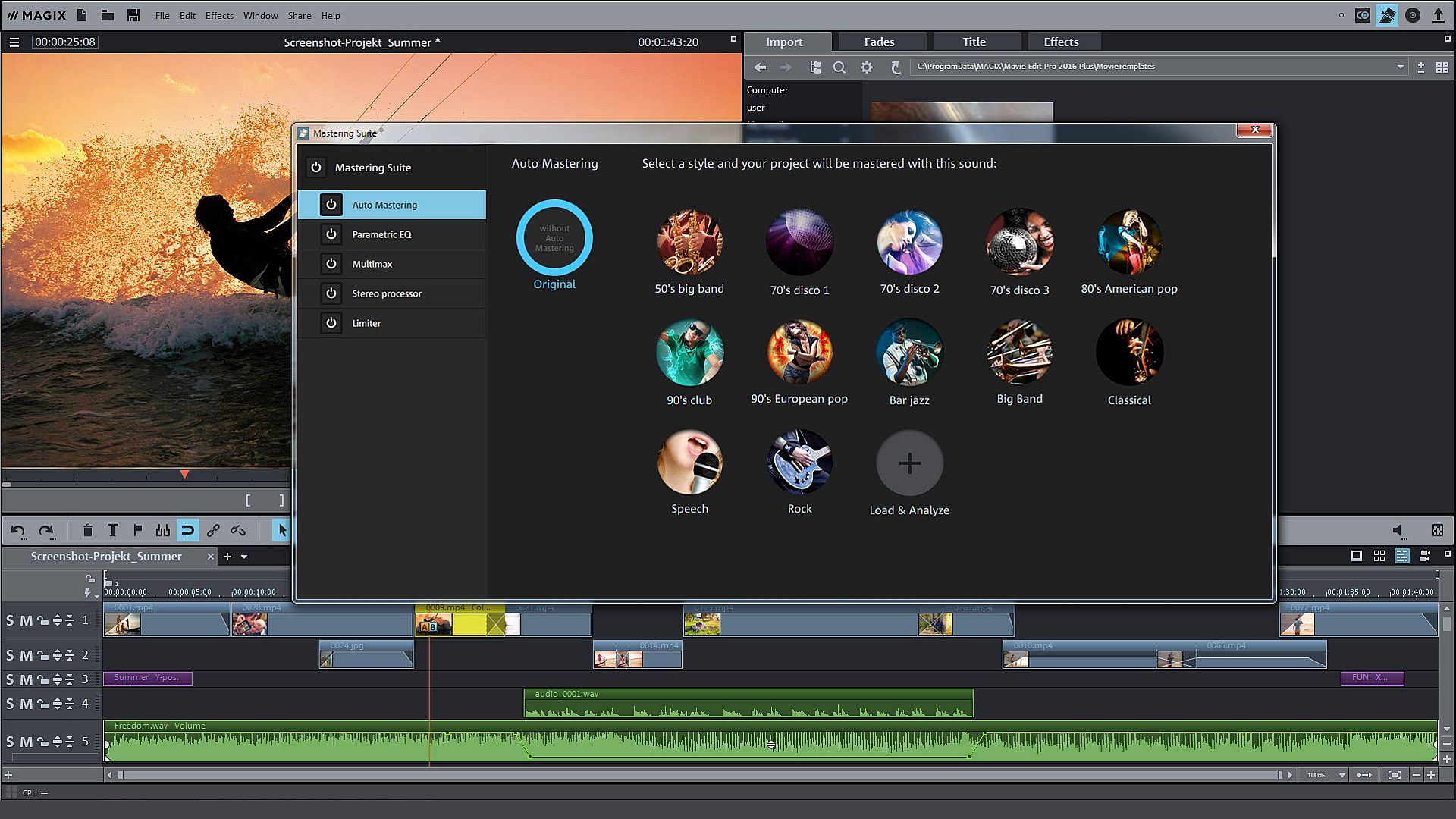Click the orange playback position marker
The height and width of the screenshot is (819, 1456).
[184, 475]
